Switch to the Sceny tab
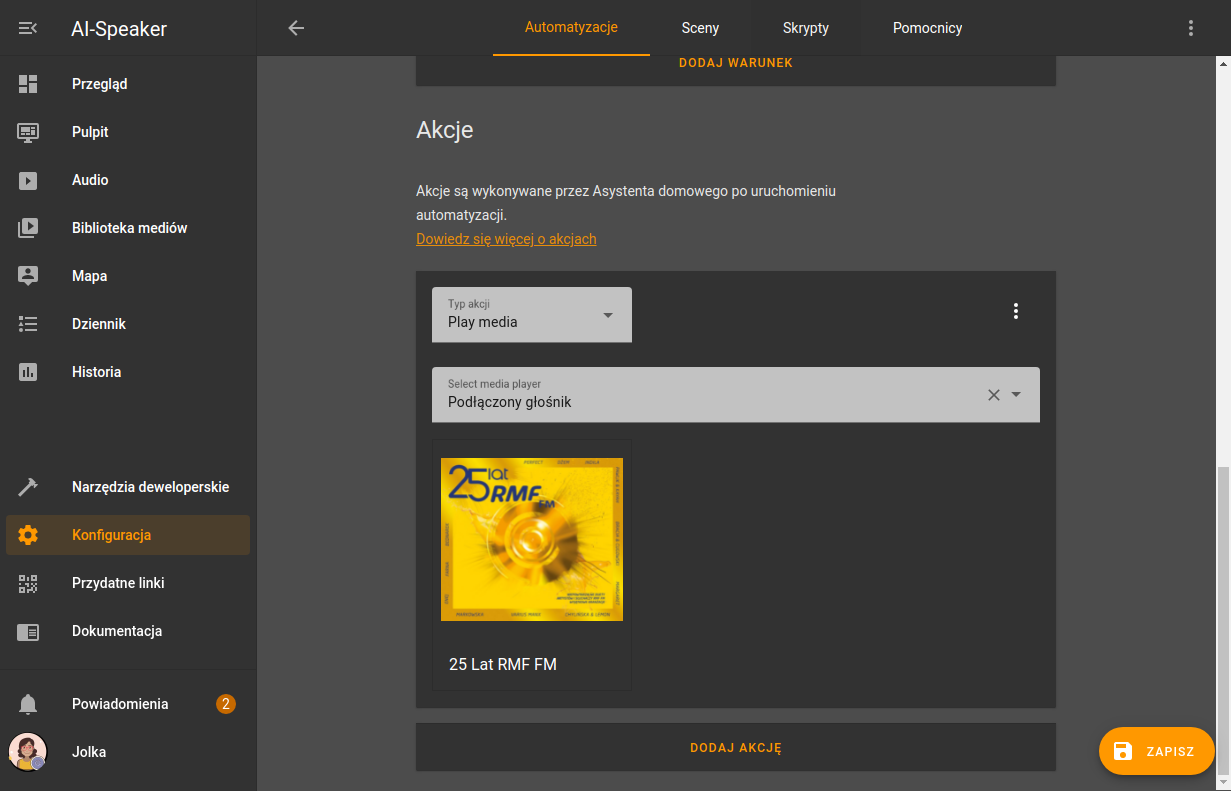1231x791 pixels. point(700,28)
